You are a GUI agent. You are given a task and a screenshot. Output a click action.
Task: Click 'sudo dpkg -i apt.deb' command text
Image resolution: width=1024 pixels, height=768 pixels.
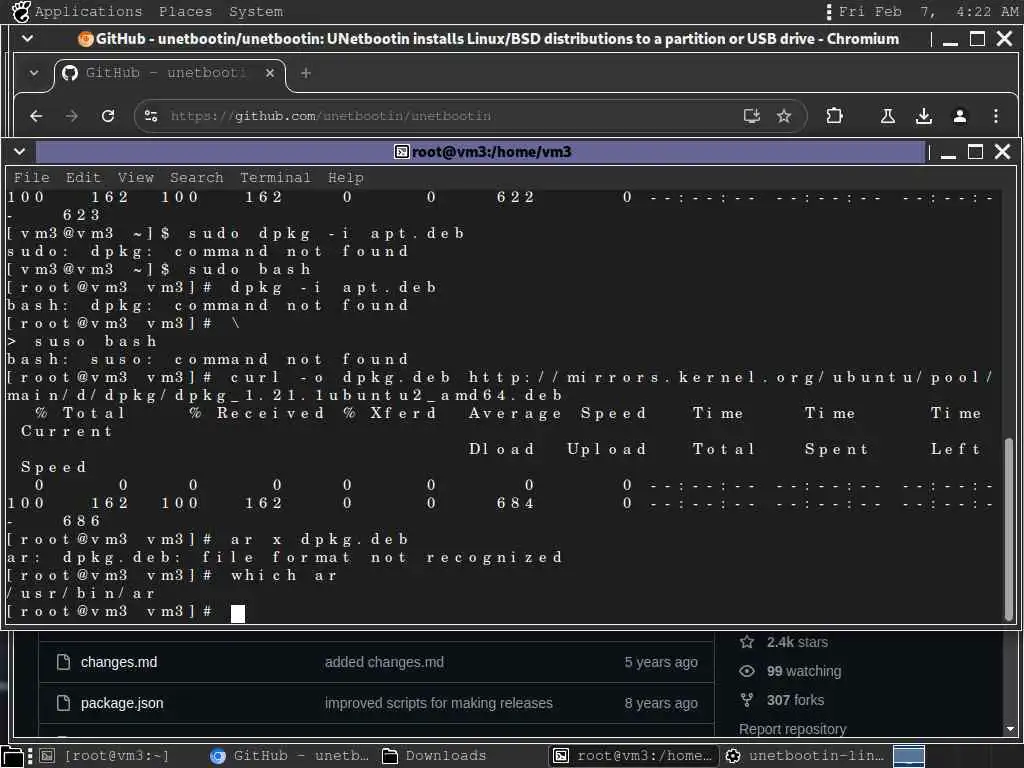point(326,234)
